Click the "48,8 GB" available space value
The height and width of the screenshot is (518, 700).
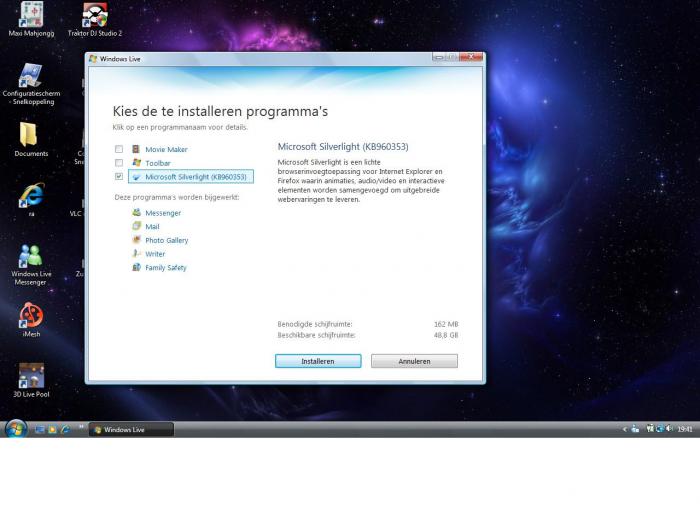(x=446, y=335)
